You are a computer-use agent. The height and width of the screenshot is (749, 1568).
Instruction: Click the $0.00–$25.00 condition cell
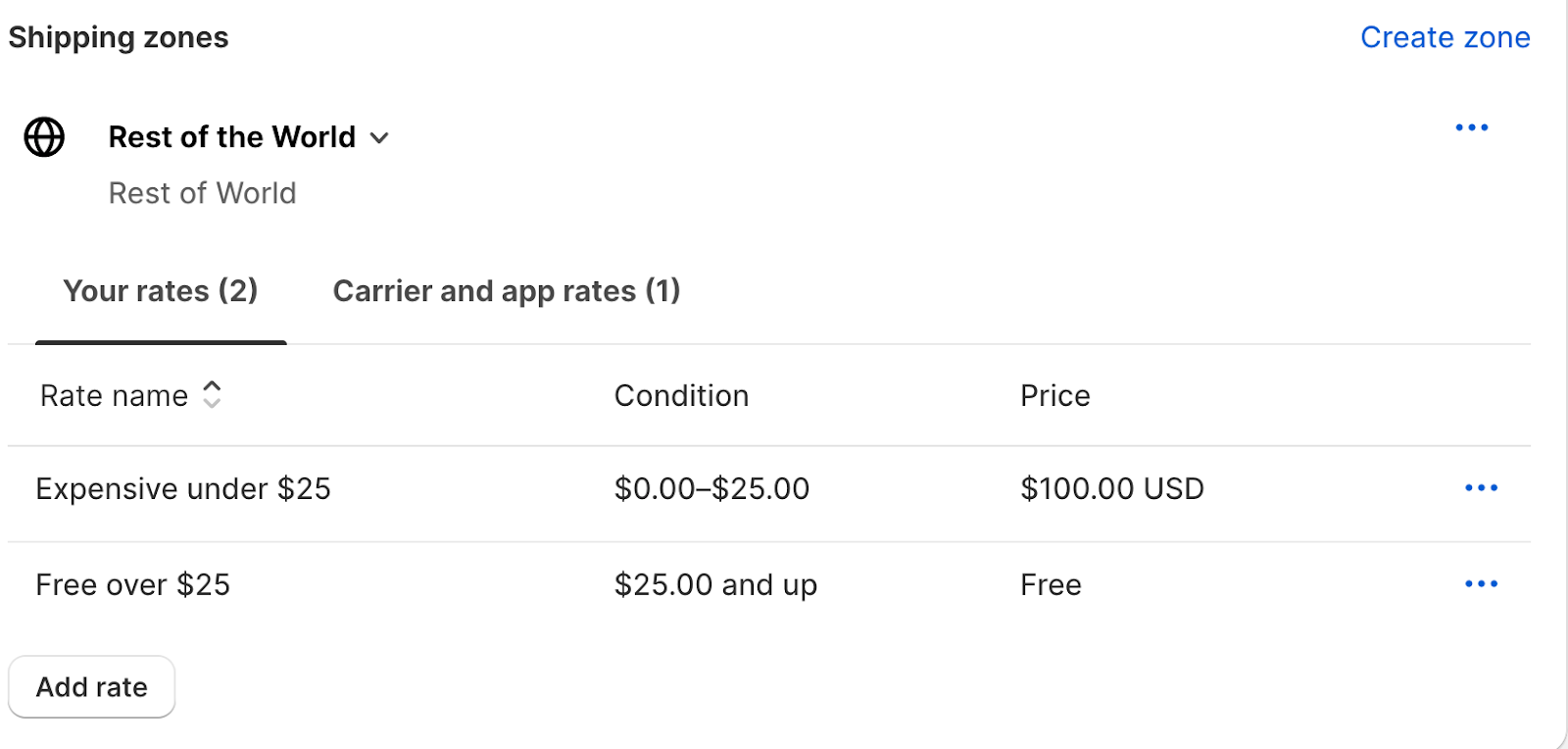point(711,488)
